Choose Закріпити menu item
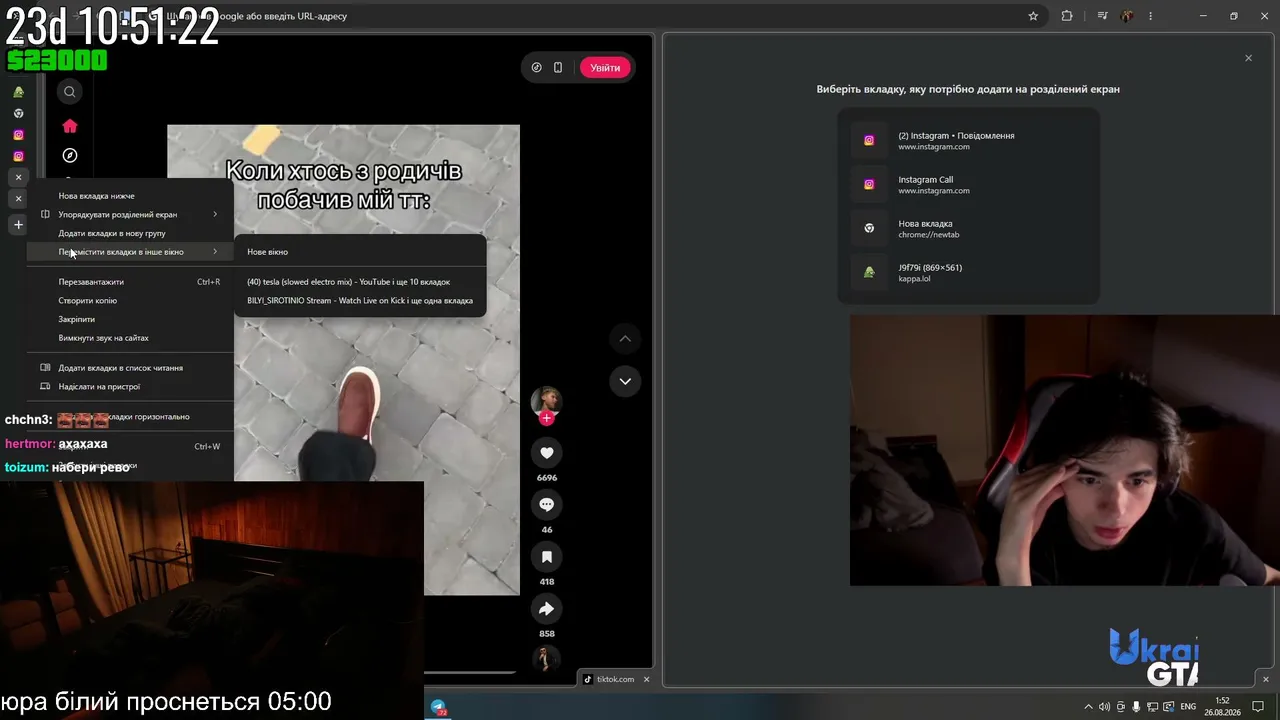This screenshot has height=720, width=1280. (130, 319)
